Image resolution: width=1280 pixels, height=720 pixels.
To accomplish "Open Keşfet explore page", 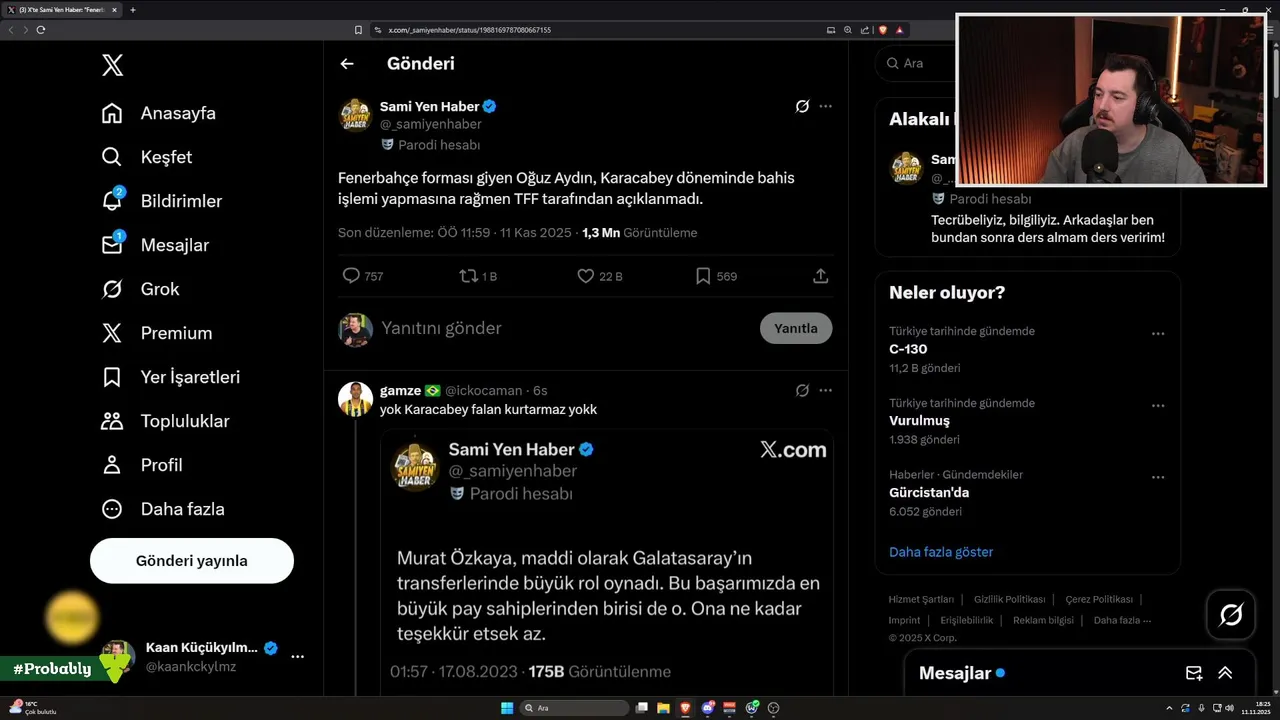I will click(148, 157).
